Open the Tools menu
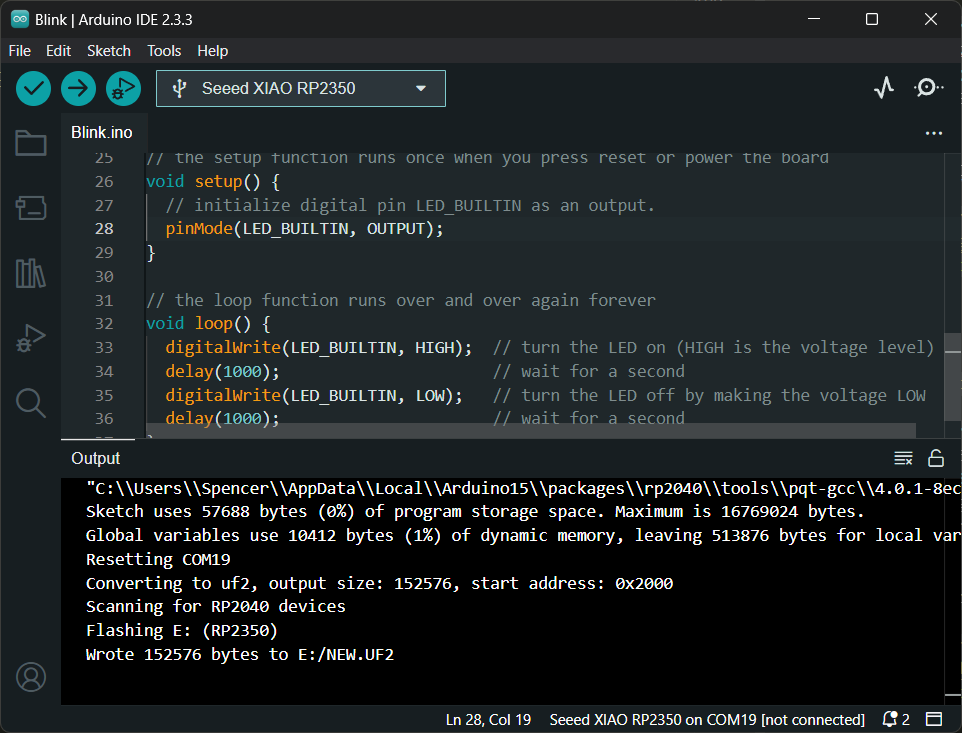This screenshot has height=733, width=962. pyautogui.click(x=164, y=51)
